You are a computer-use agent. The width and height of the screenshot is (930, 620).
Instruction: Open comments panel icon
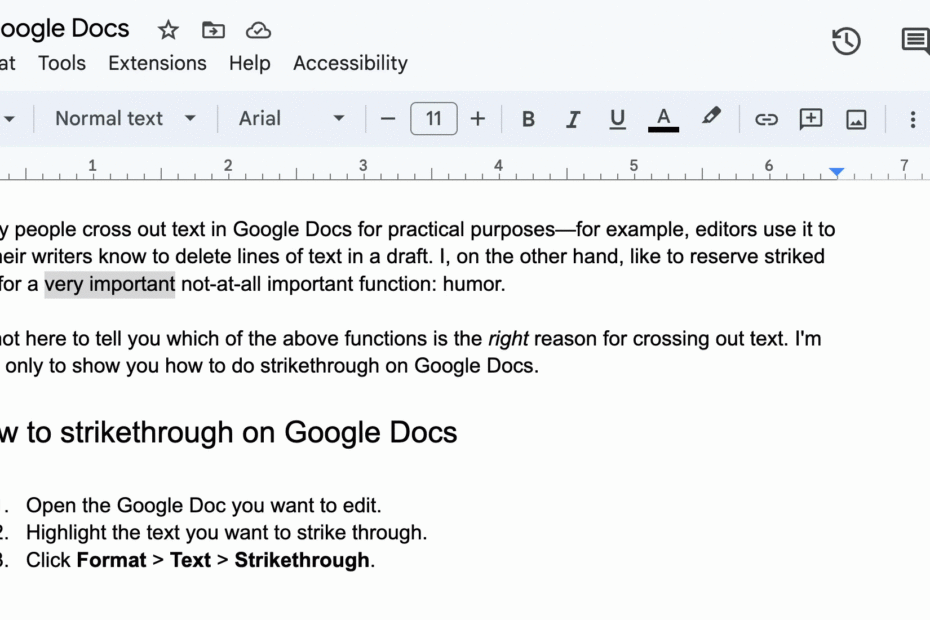click(915, 41)
